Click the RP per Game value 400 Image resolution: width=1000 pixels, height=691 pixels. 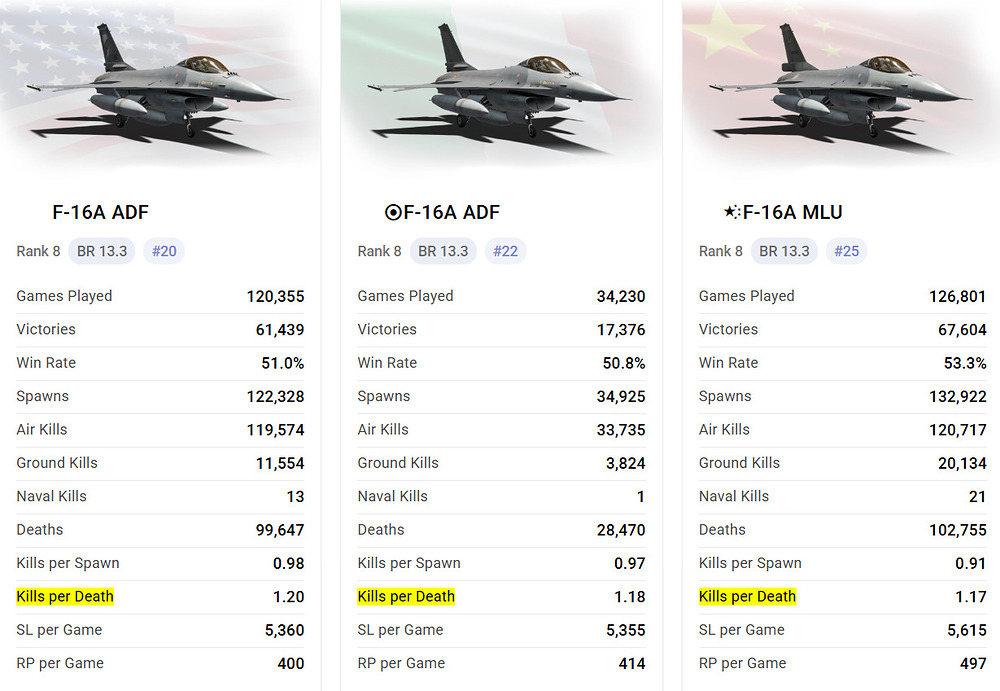290,663
